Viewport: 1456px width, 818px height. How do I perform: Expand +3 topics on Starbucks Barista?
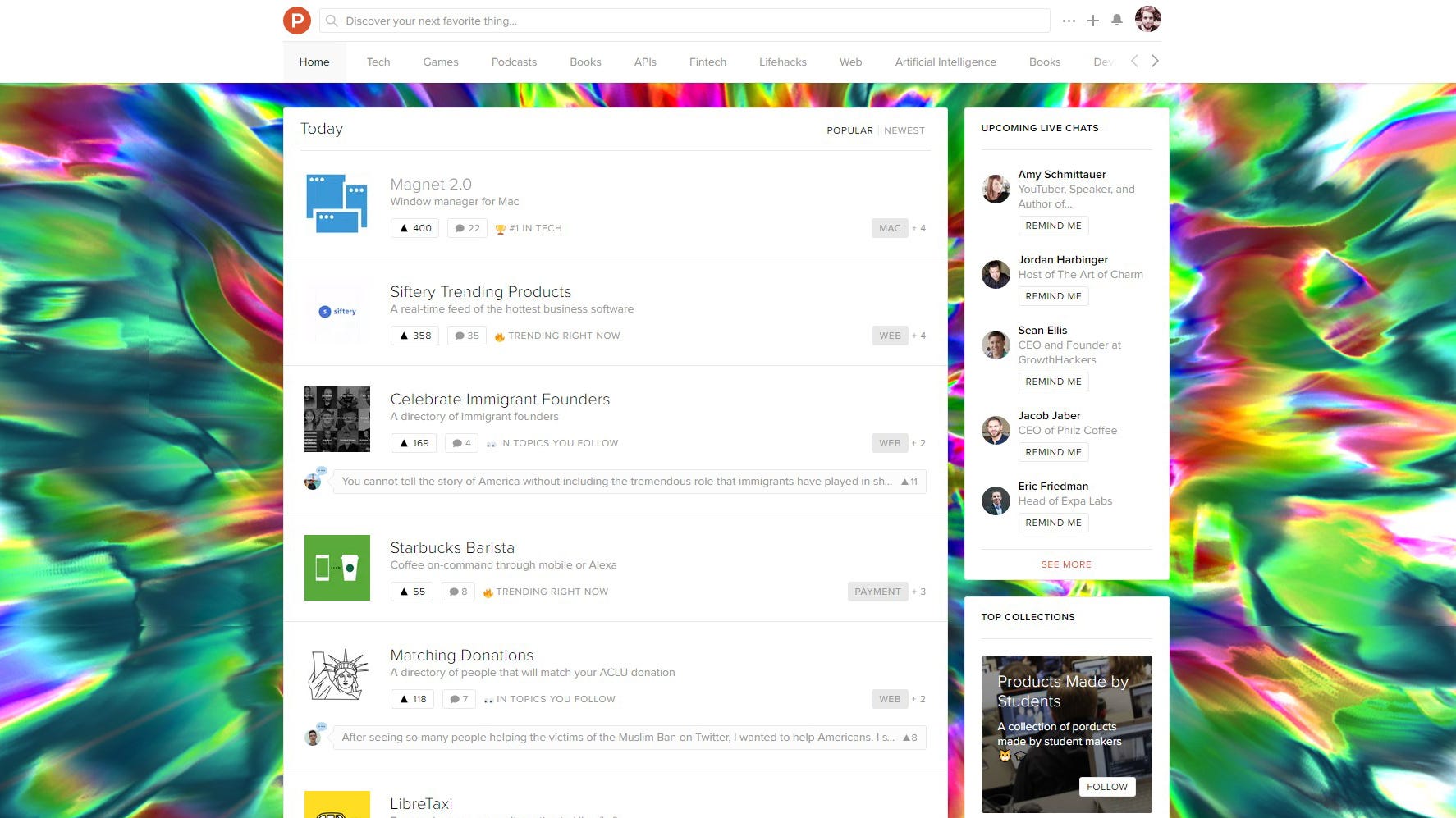[x=918, y=592]
